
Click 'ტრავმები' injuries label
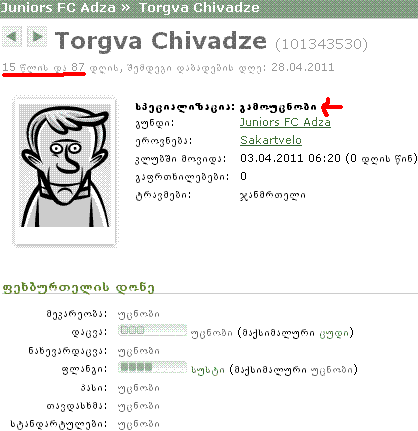pyautogui.click(x=163, y=195)
